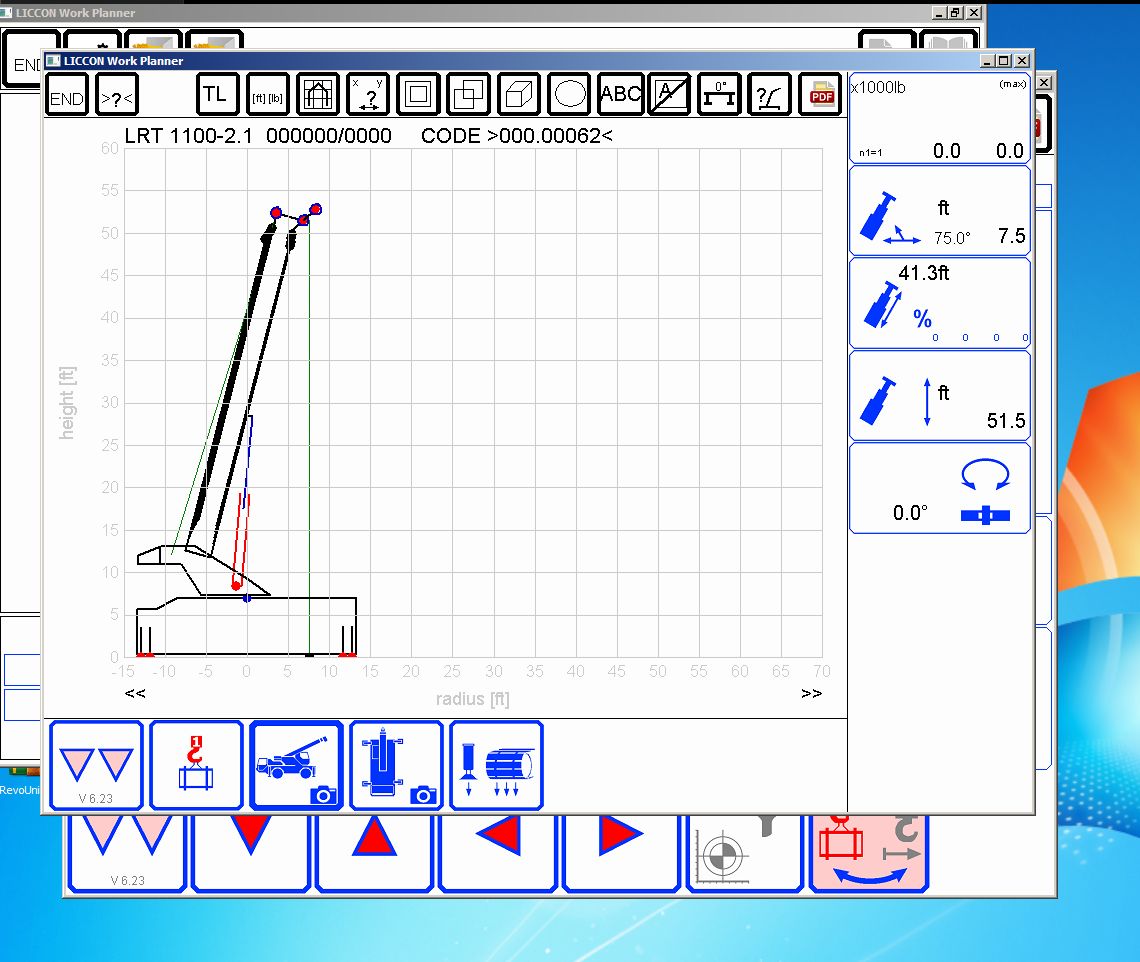This screenshot has width=1140, height=962.
Task: Click the mobile crane camera view icon
Action: [296, 766]
